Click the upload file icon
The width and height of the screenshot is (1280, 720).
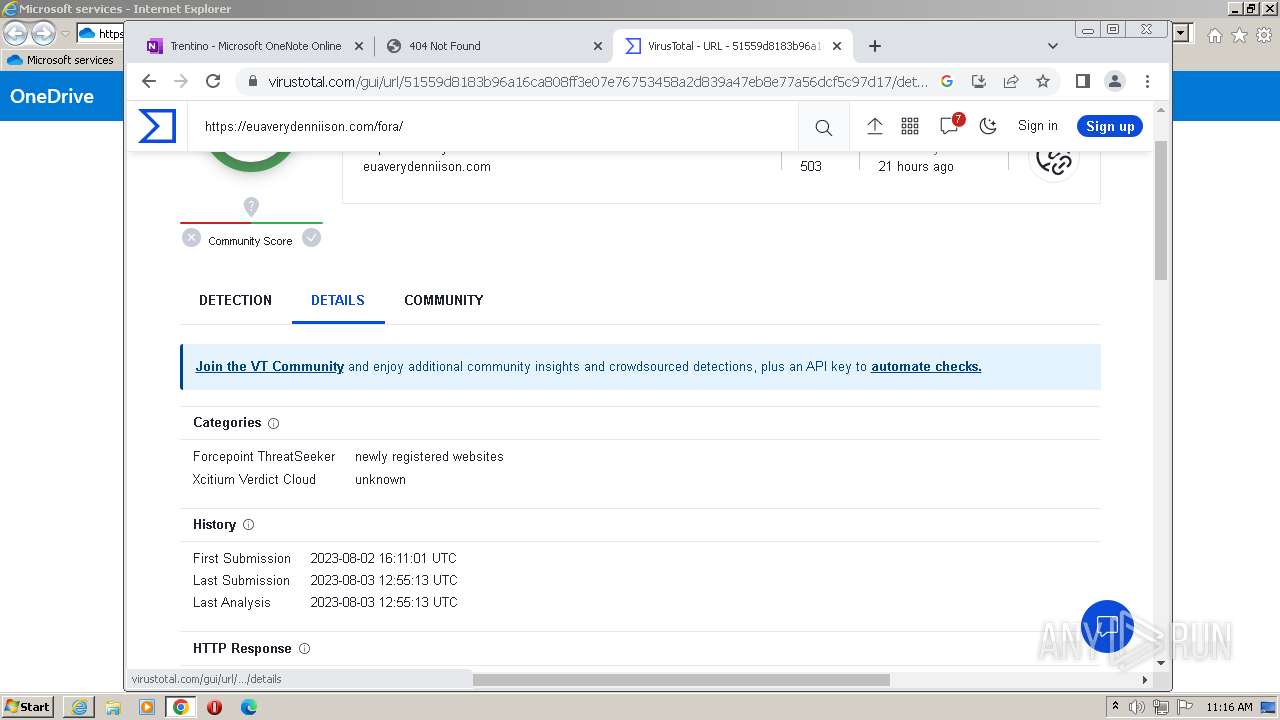874,126
